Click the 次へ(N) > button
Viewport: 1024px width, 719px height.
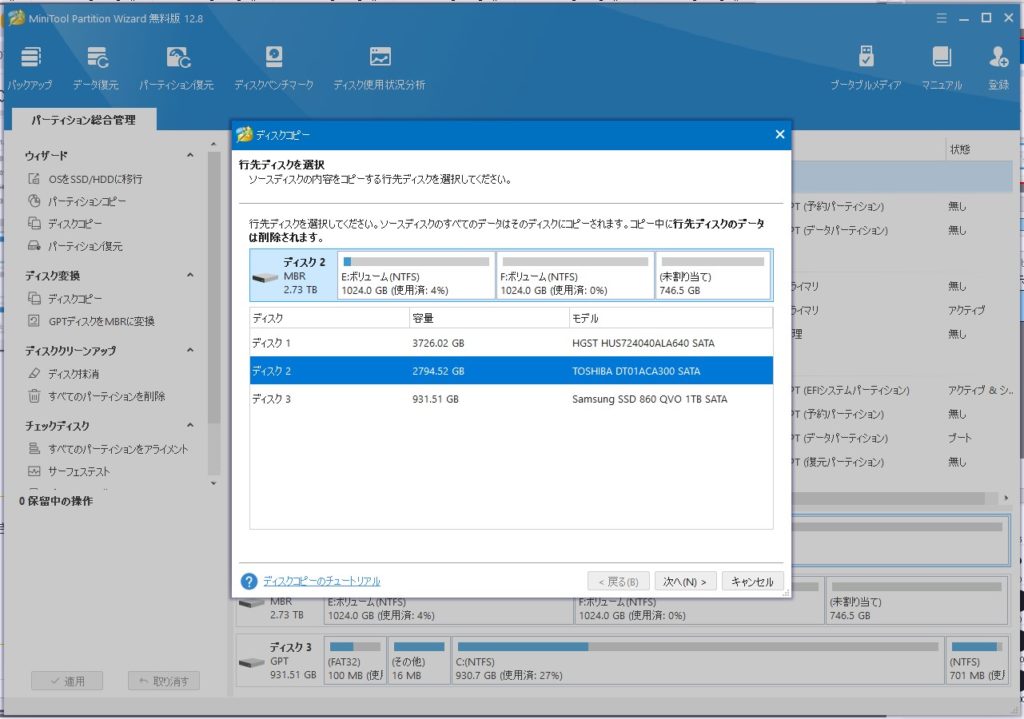(685, 581)
